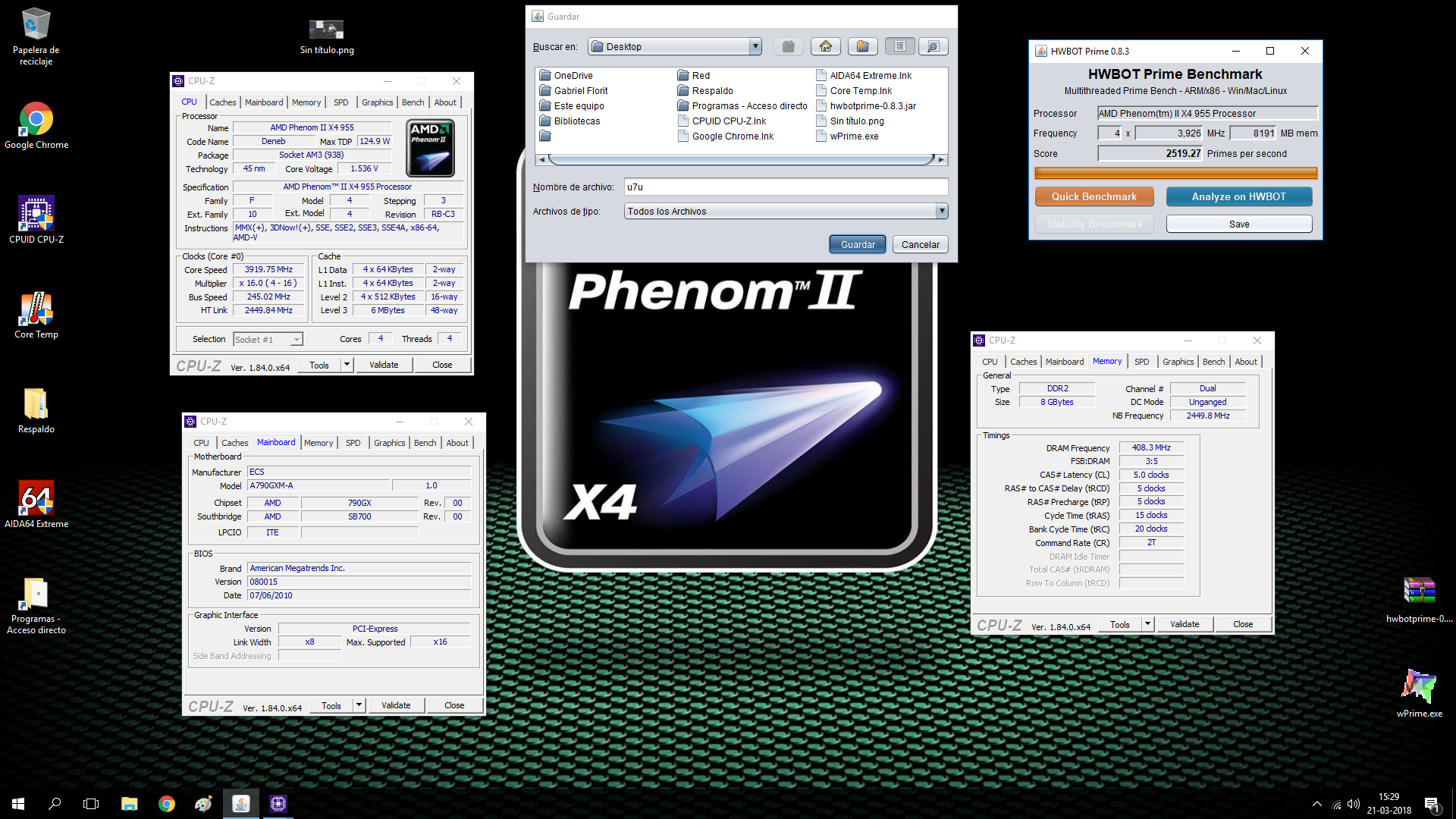Viewport: 1456px width, 819px height.
Task: Switch the file dialog to List view
Action: pyautogui.click(x=899, y=46)
